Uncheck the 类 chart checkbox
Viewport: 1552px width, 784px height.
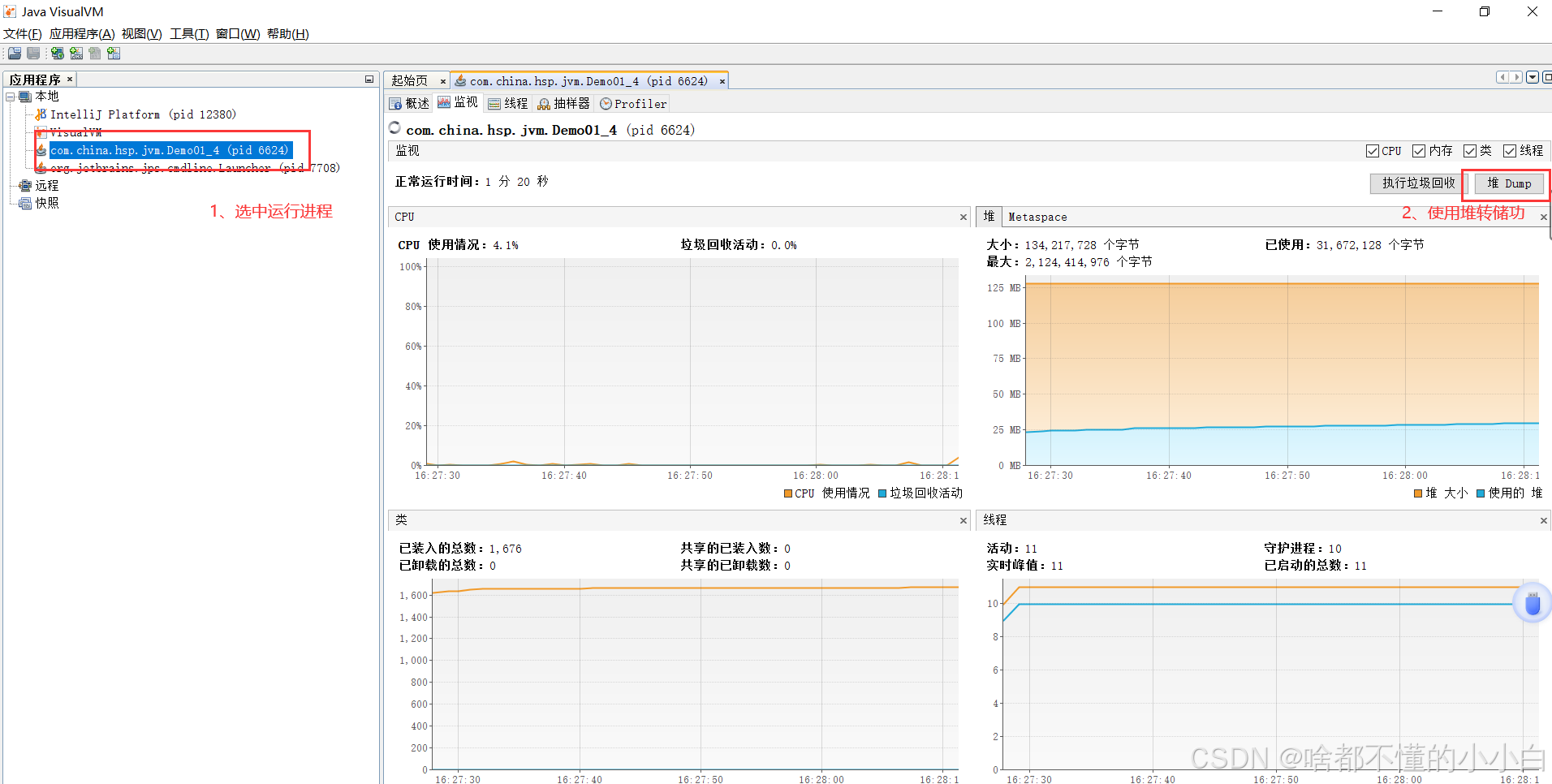click(1470, 151)
